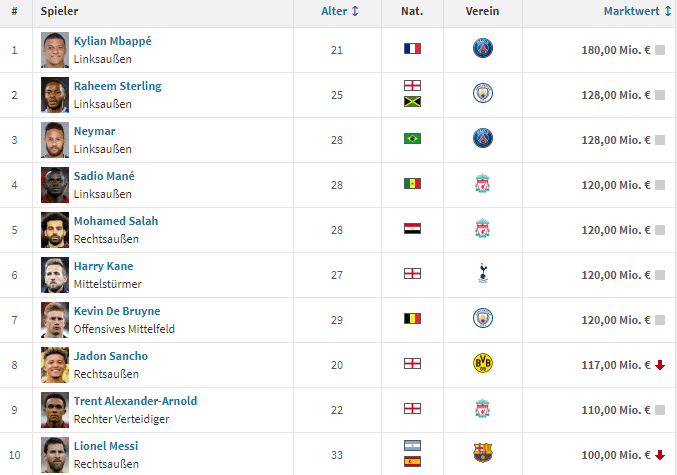Click the Liverpool crest in Sadio Mané's row
677x475 pixels.
point(483,184)
